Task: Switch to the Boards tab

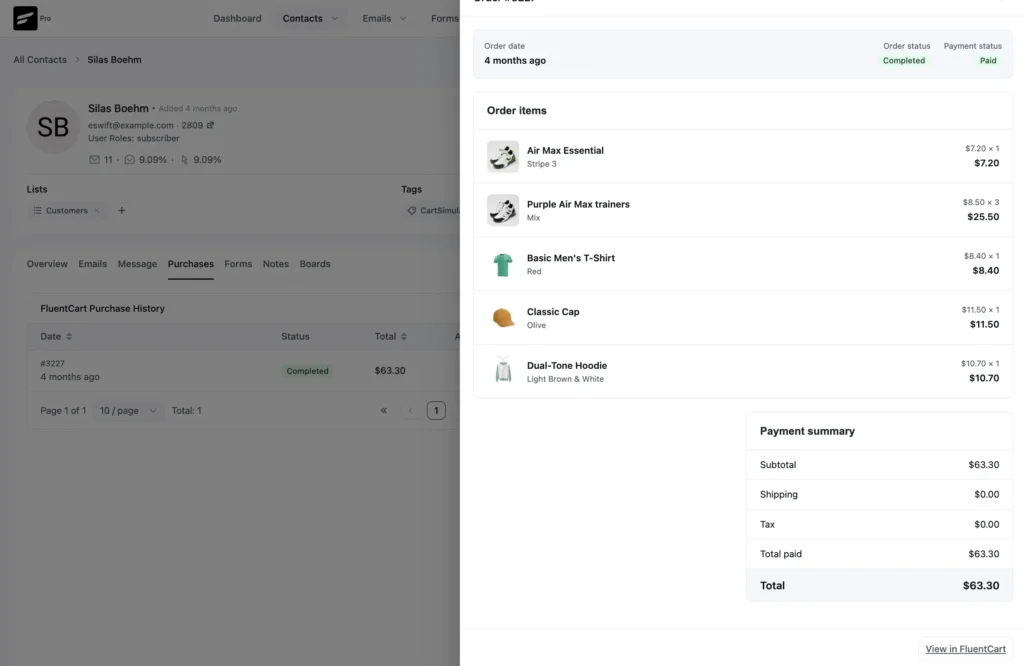Action: 315,264
